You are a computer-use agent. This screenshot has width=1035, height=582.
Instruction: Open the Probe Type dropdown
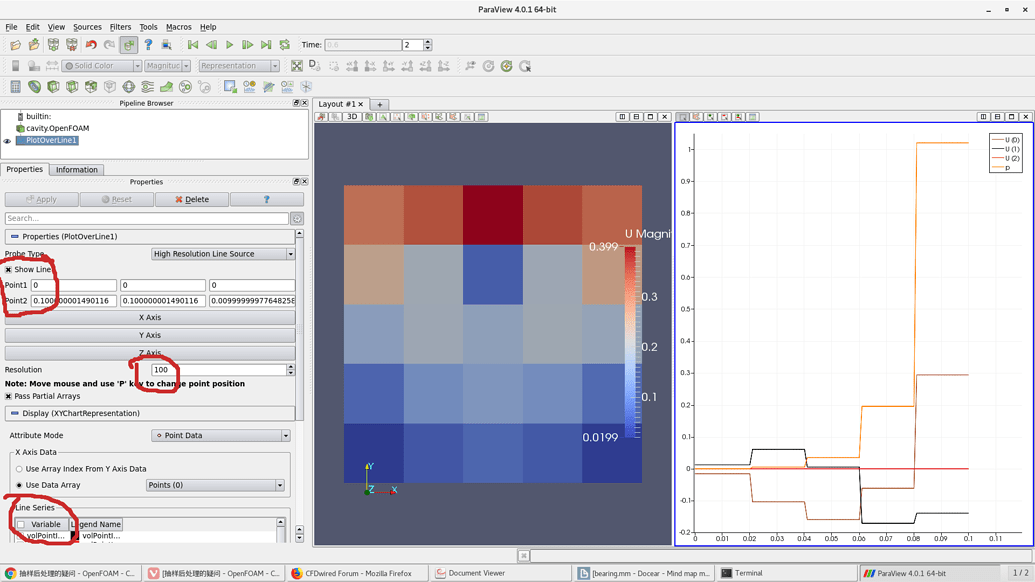click(x=220, y=253)
